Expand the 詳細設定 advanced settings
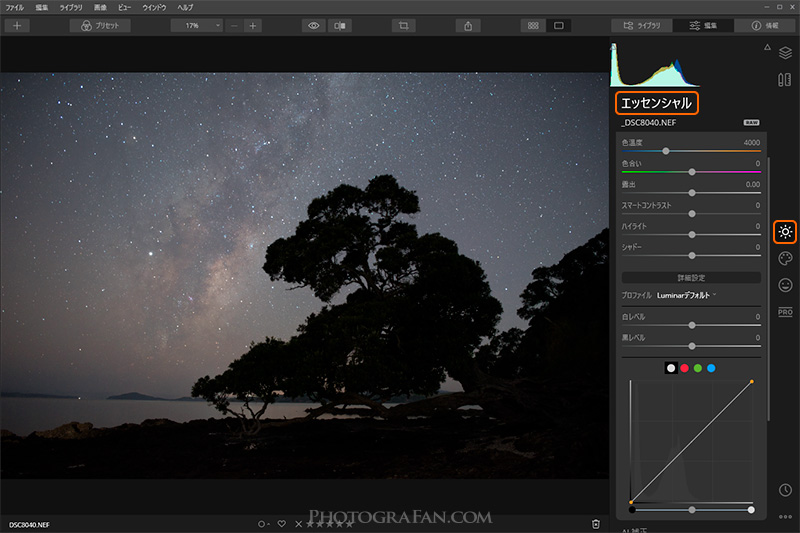Viewport: 800px width, 533px height. coord(691,277)
